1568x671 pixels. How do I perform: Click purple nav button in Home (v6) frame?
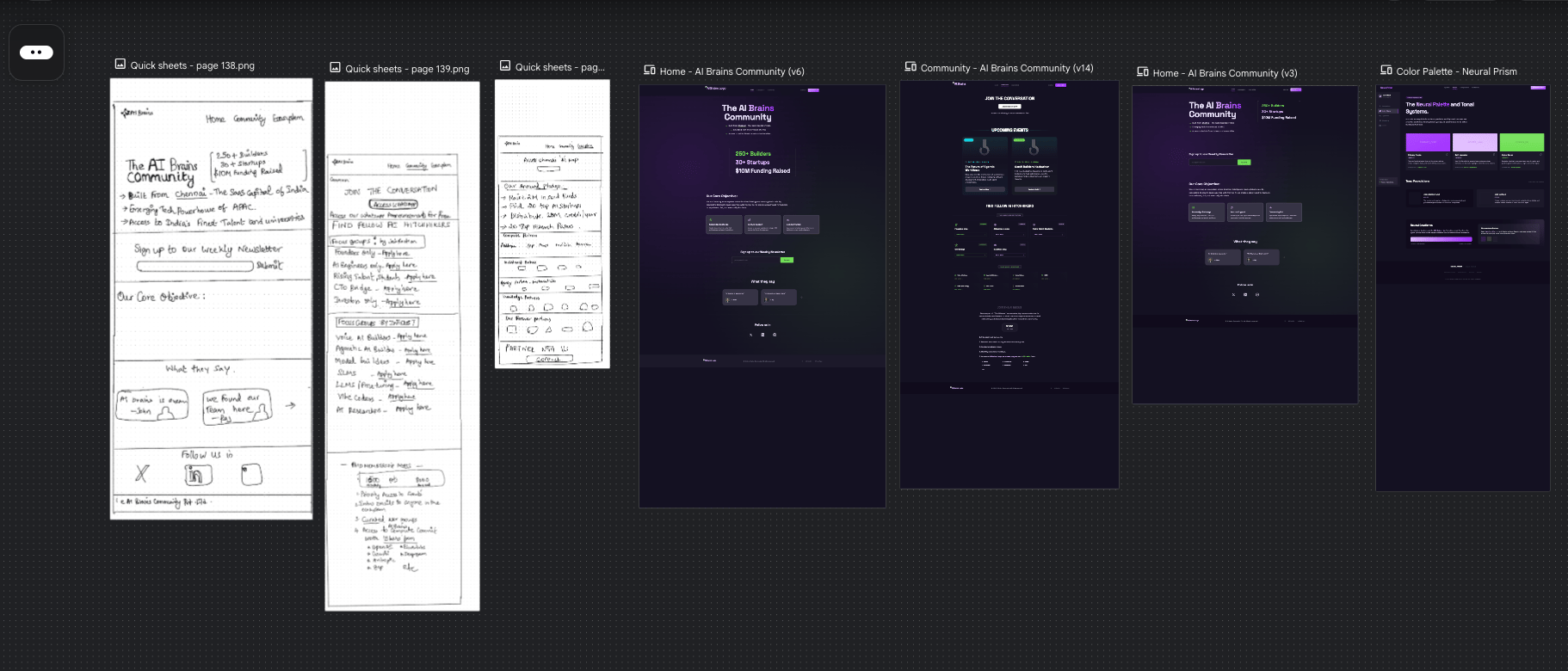pyautogui.click(x=813, y=89)
